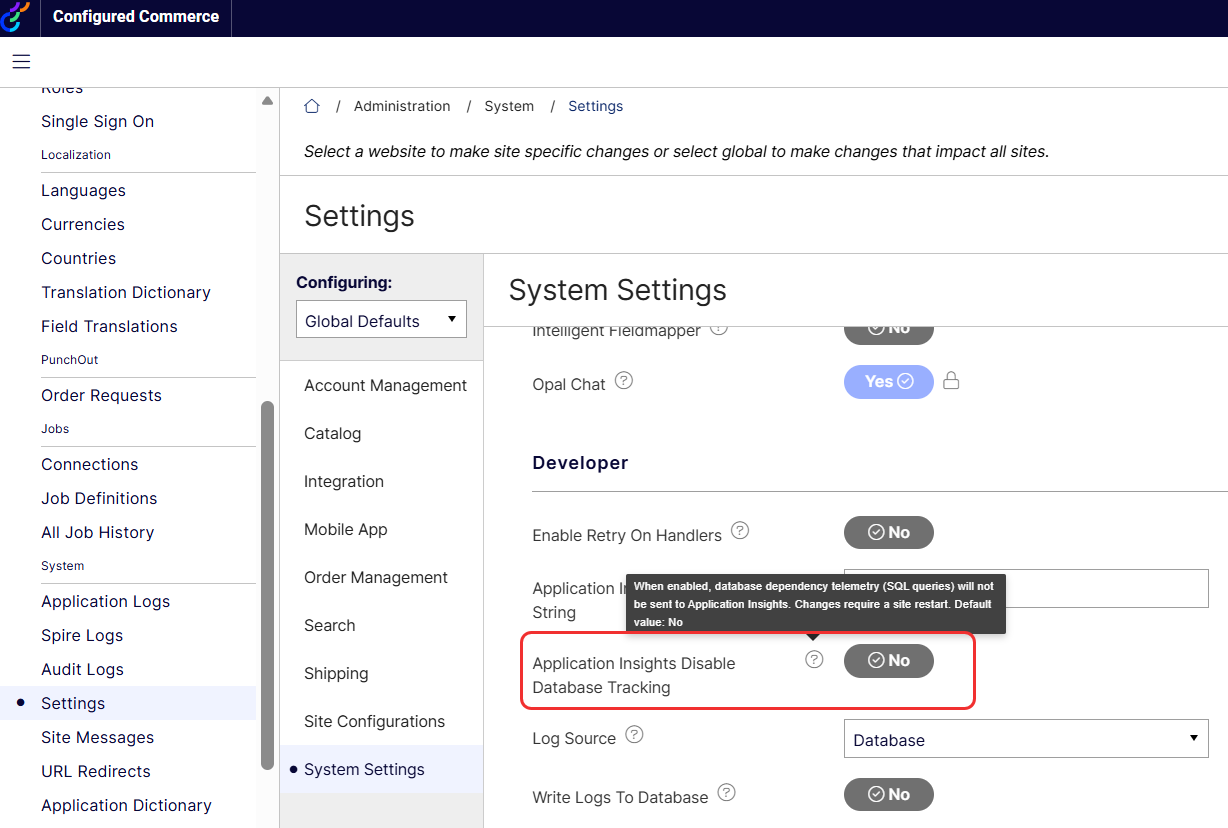Show help for Enable Retry On Handlers
1228x828 pixels.
(740, 530)
